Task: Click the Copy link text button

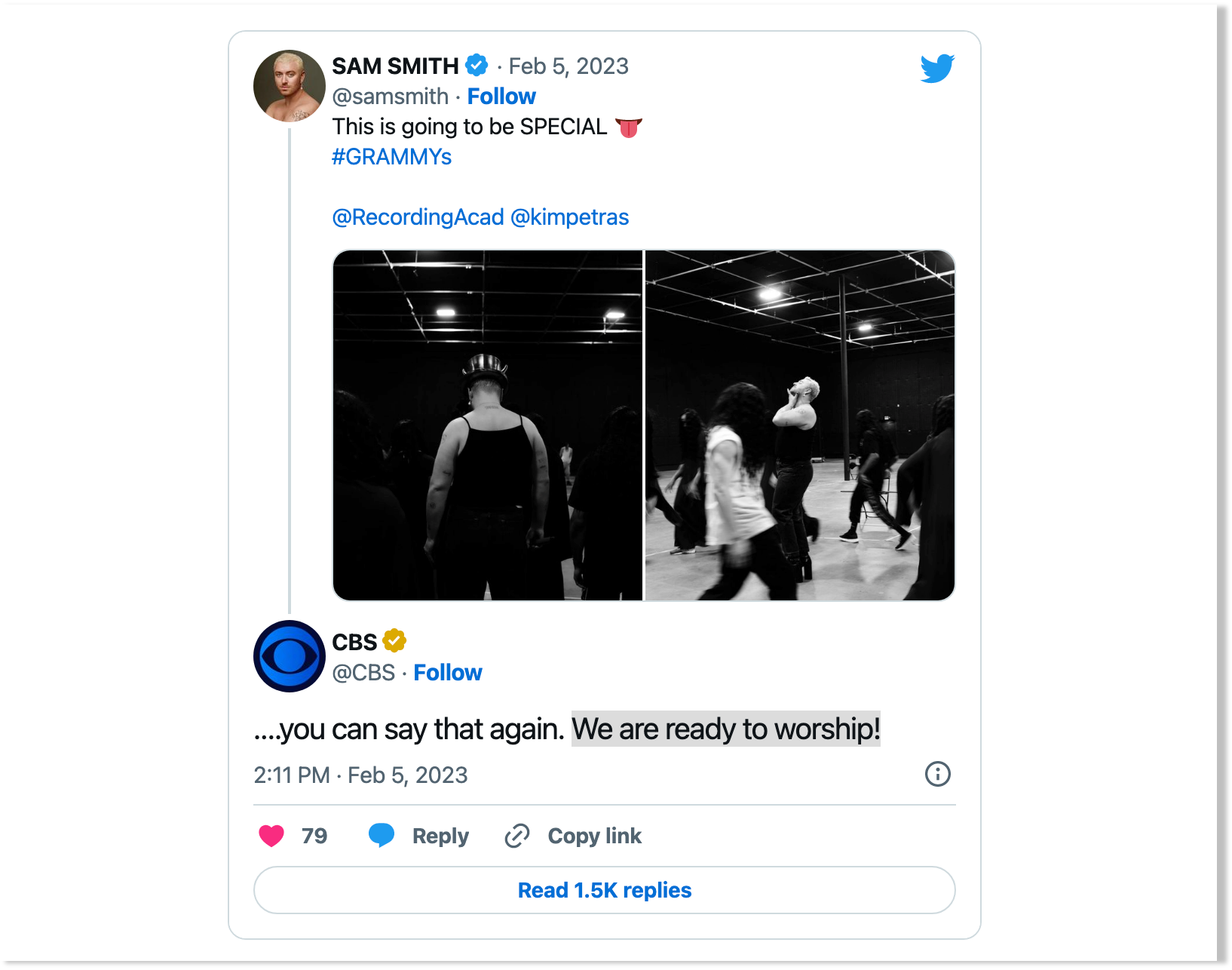Action: pyautogui.click(x=595, y=836)
